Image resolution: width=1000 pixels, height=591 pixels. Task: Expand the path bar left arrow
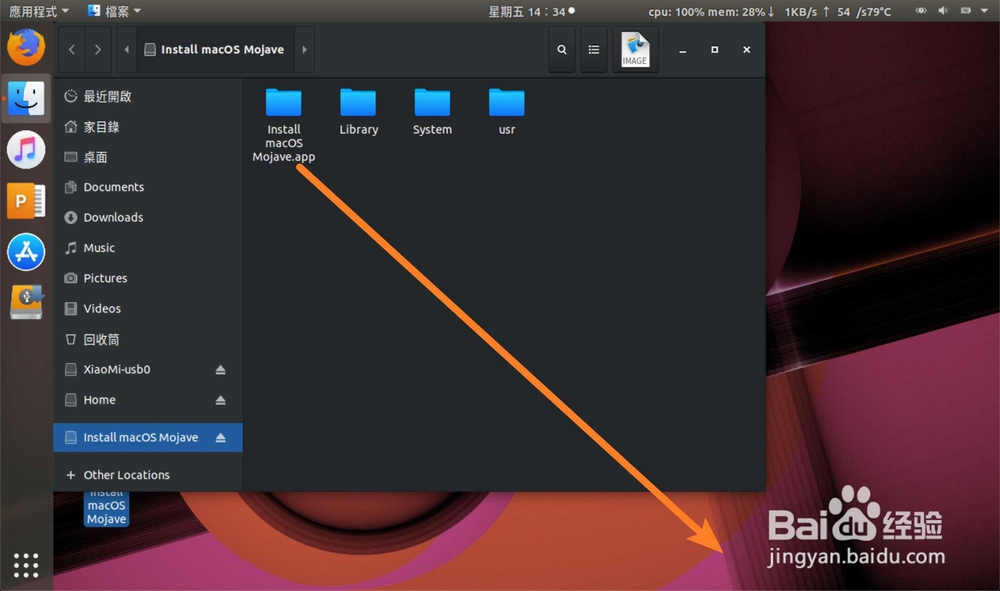click(126, 49)
